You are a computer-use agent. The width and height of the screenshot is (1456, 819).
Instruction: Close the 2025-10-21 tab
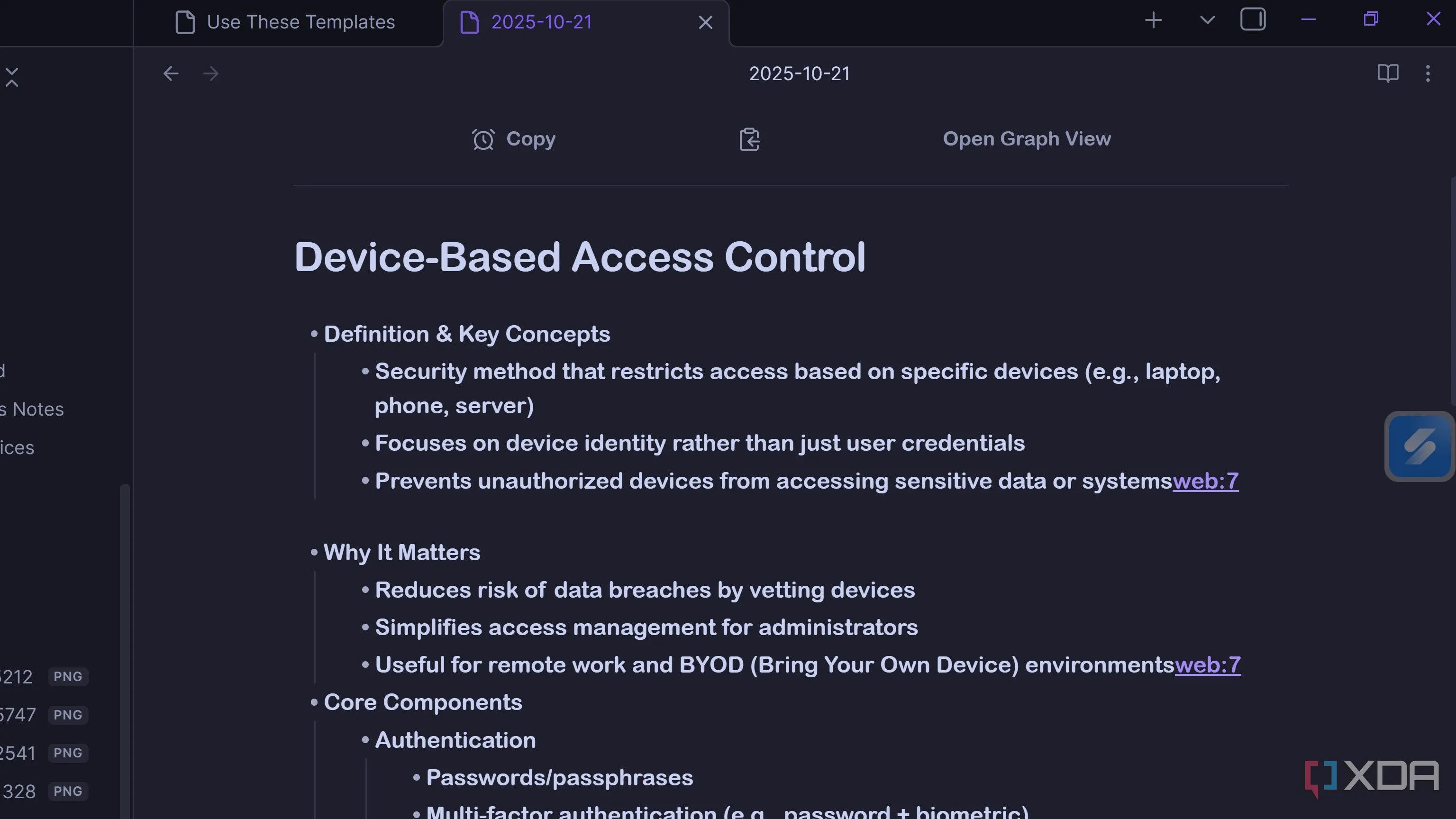(705, 23)
